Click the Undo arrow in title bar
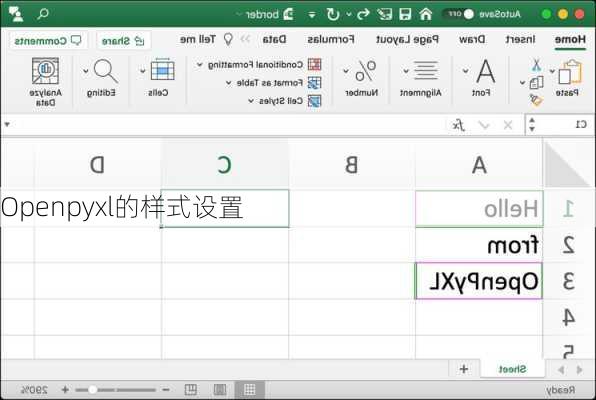 (363, 14)
